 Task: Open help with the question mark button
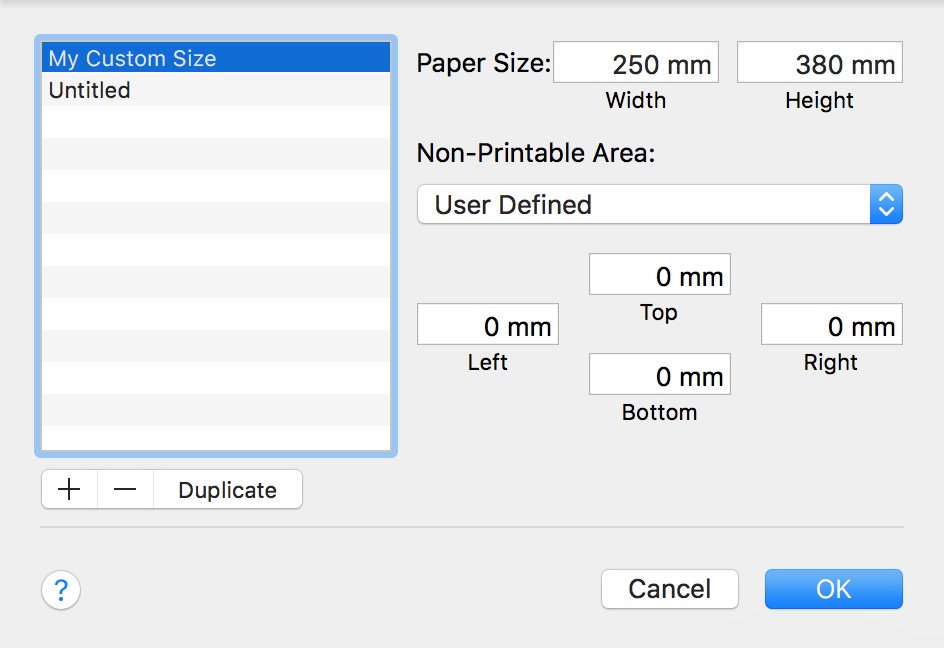click(61, 590)
